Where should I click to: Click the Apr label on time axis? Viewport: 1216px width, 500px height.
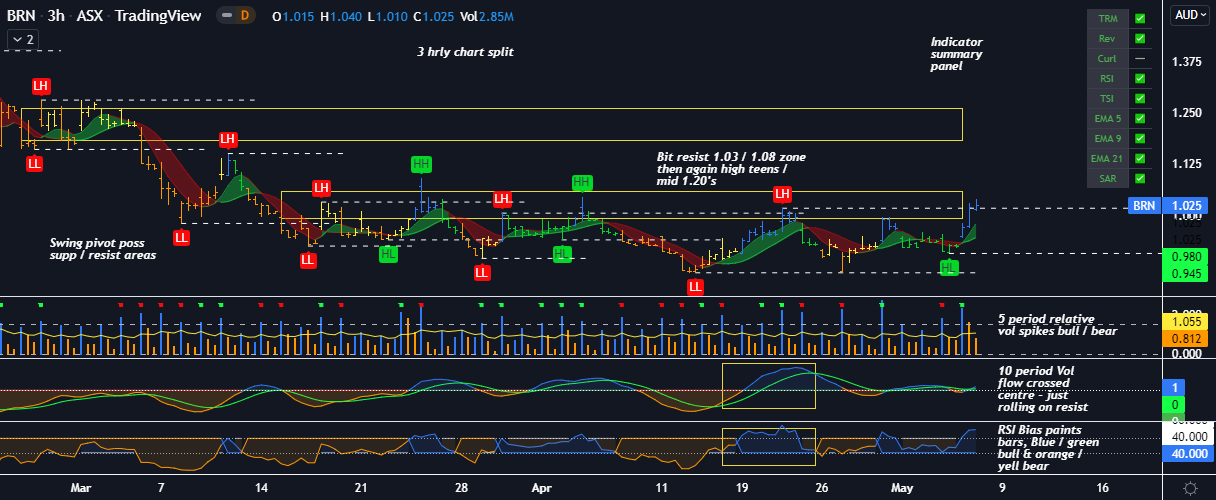(541, 488)
